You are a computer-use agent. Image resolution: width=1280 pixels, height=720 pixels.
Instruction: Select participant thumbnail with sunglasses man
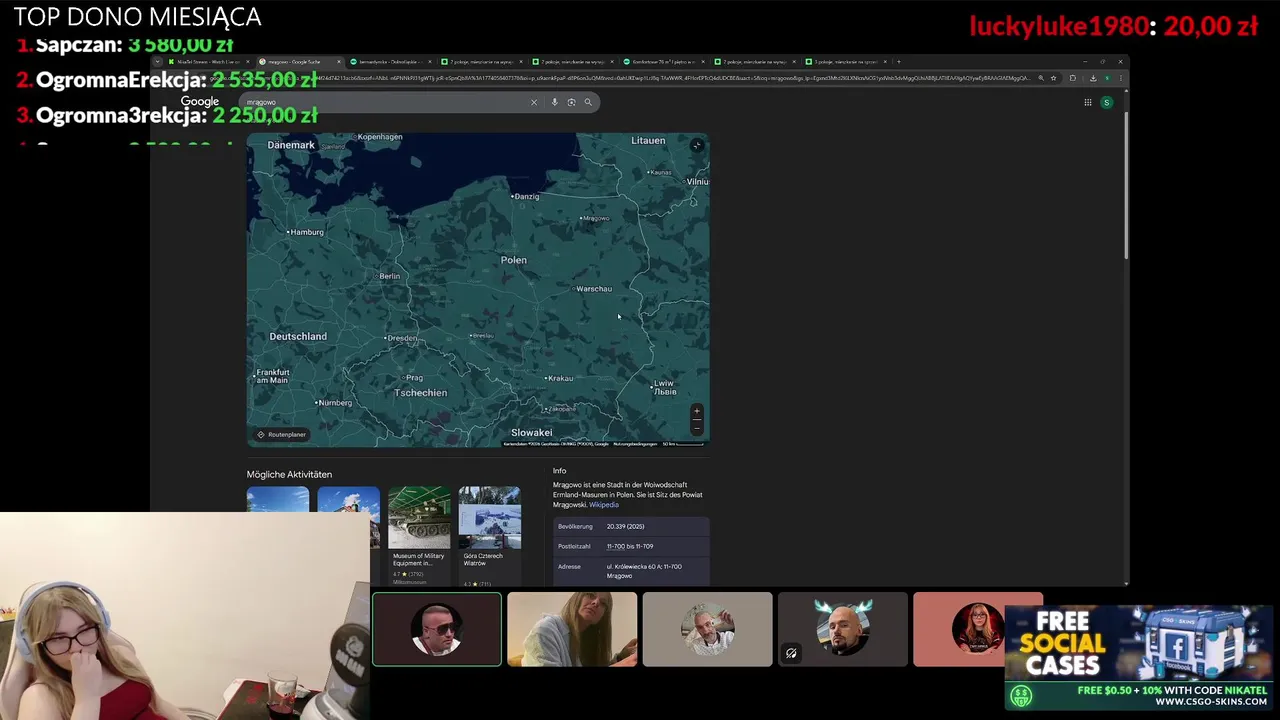pos(437,629)
